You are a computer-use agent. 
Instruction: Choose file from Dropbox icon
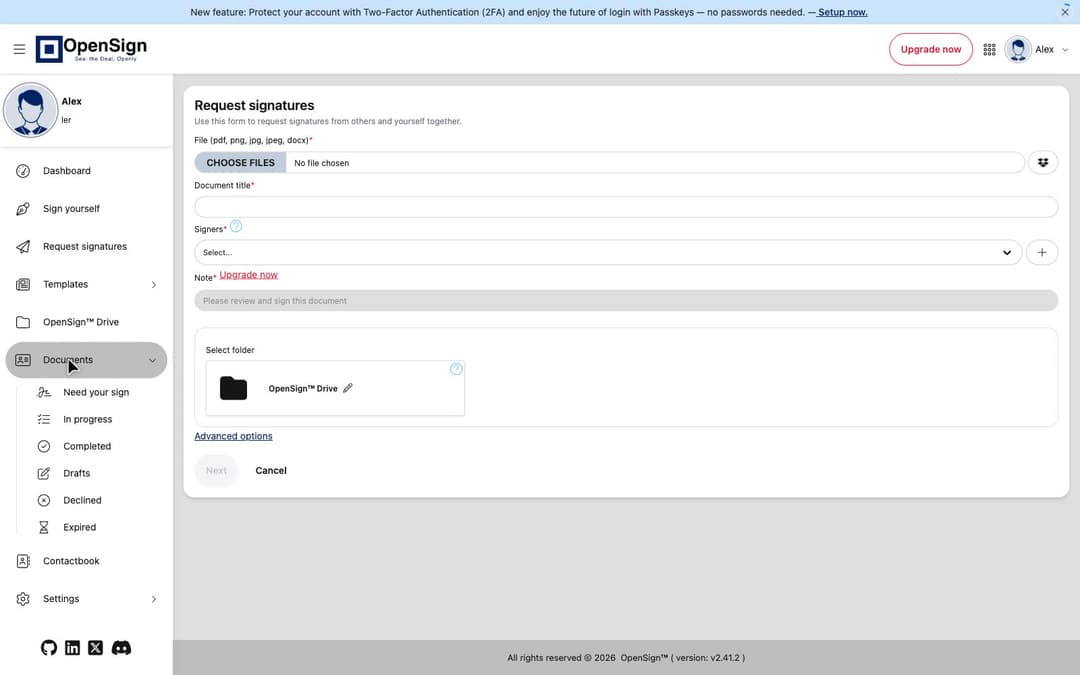pos(1043,163)
